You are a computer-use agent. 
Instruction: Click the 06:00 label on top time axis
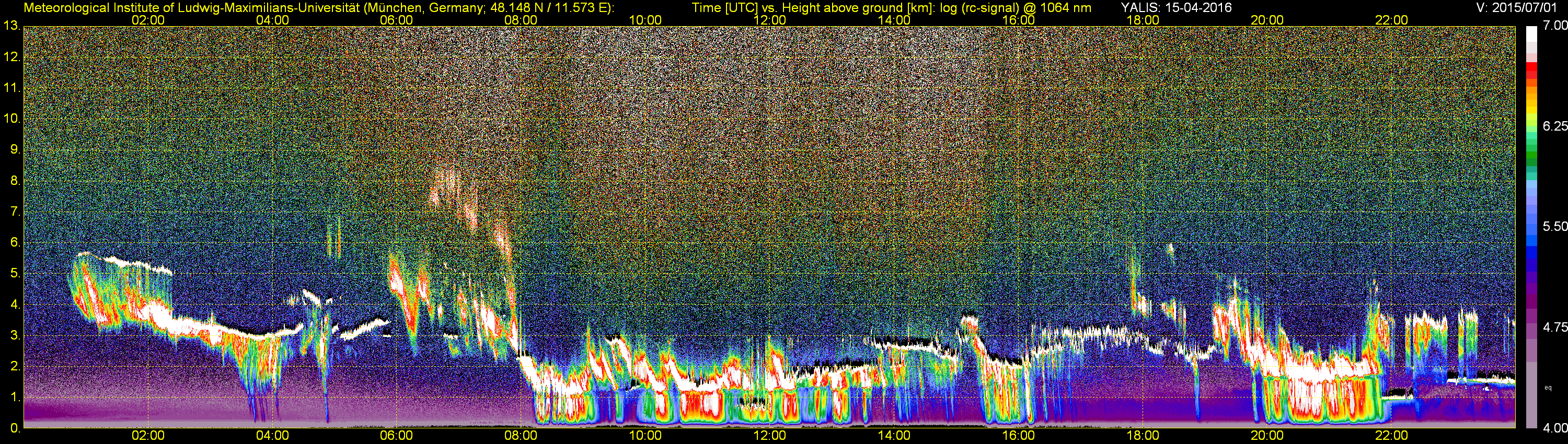coord(396,20)
